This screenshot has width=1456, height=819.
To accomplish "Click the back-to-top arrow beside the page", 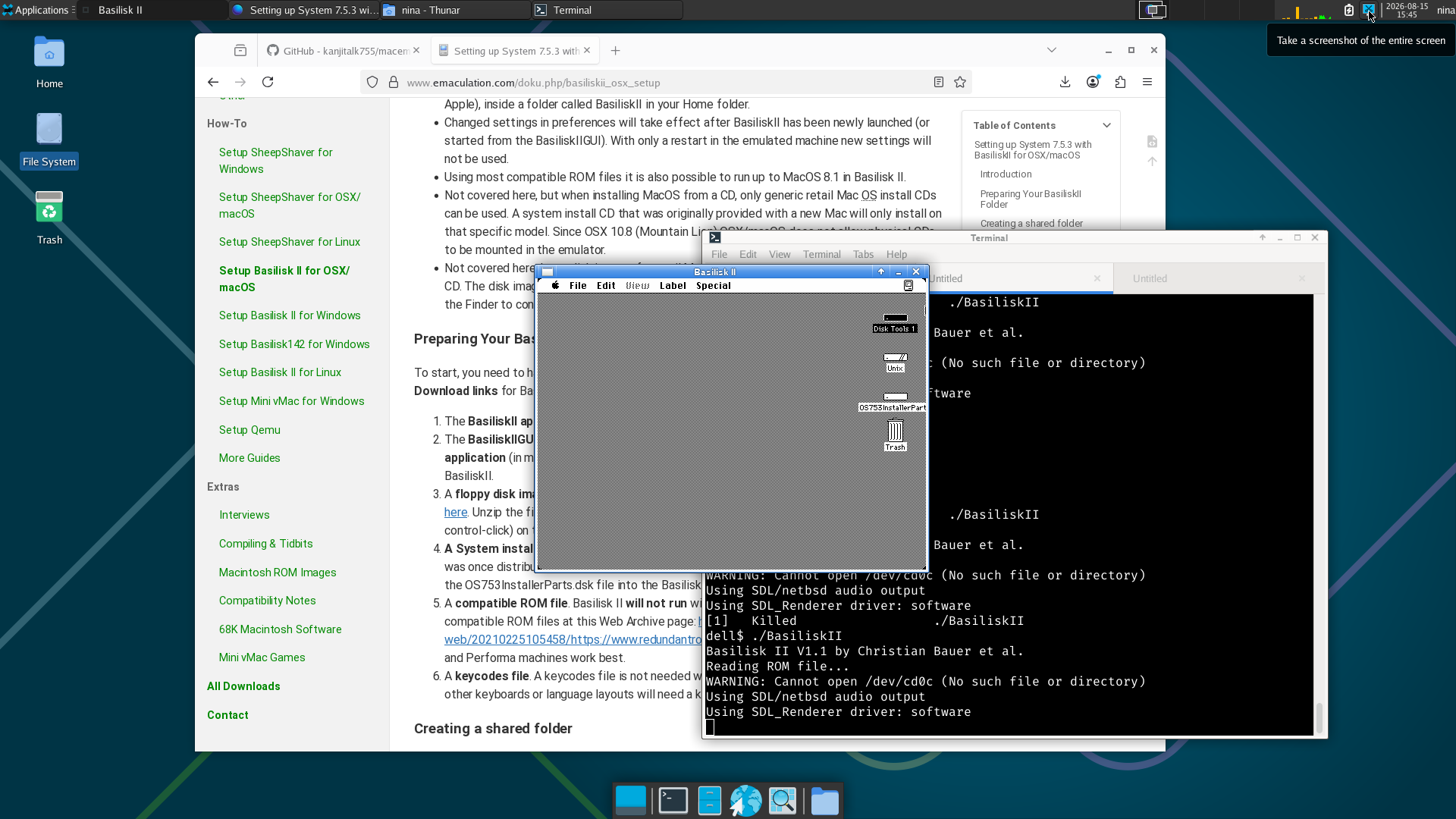I will click(1152, 162).
